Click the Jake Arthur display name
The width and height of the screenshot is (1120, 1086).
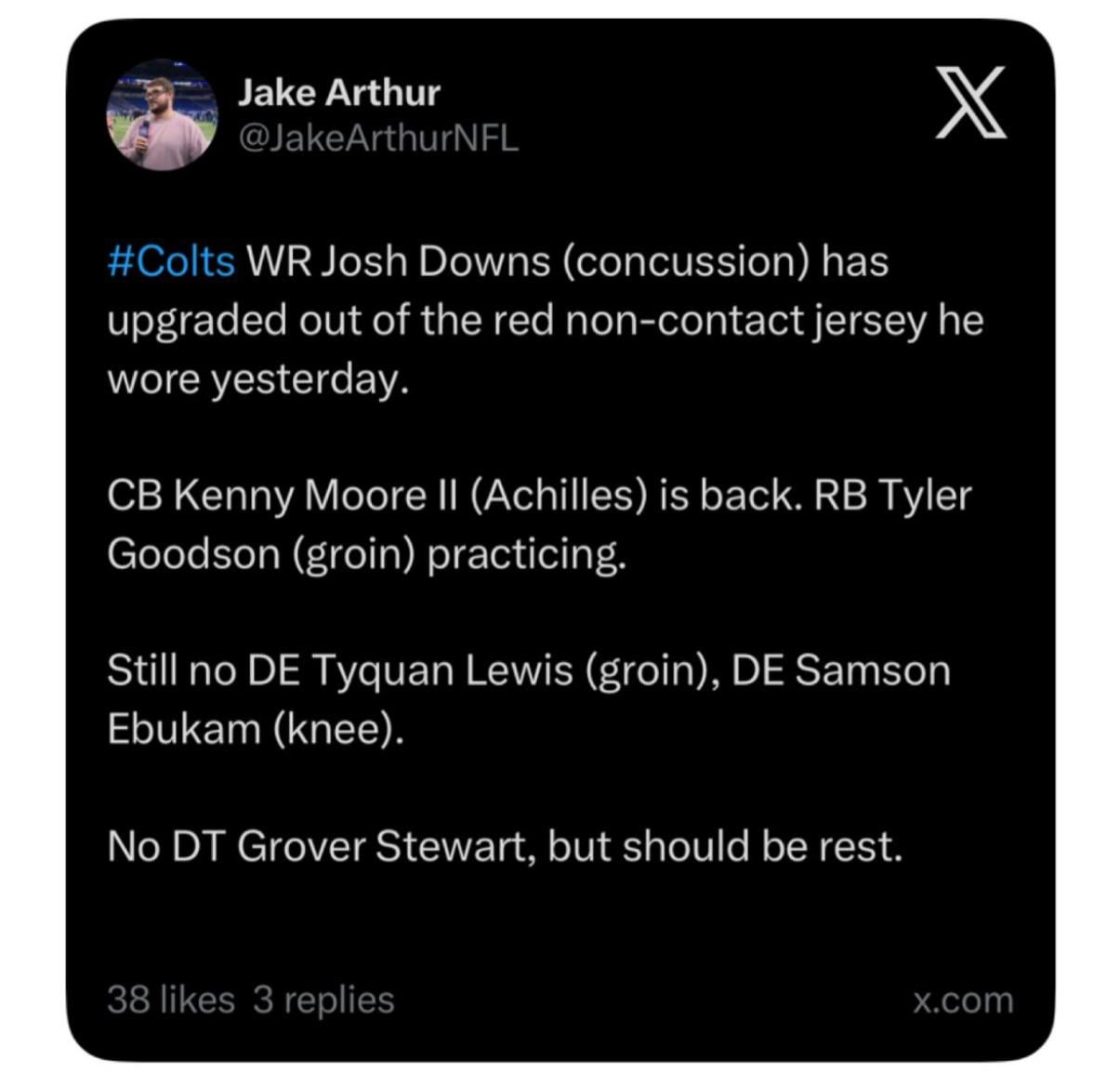click(x=338, y=92)
